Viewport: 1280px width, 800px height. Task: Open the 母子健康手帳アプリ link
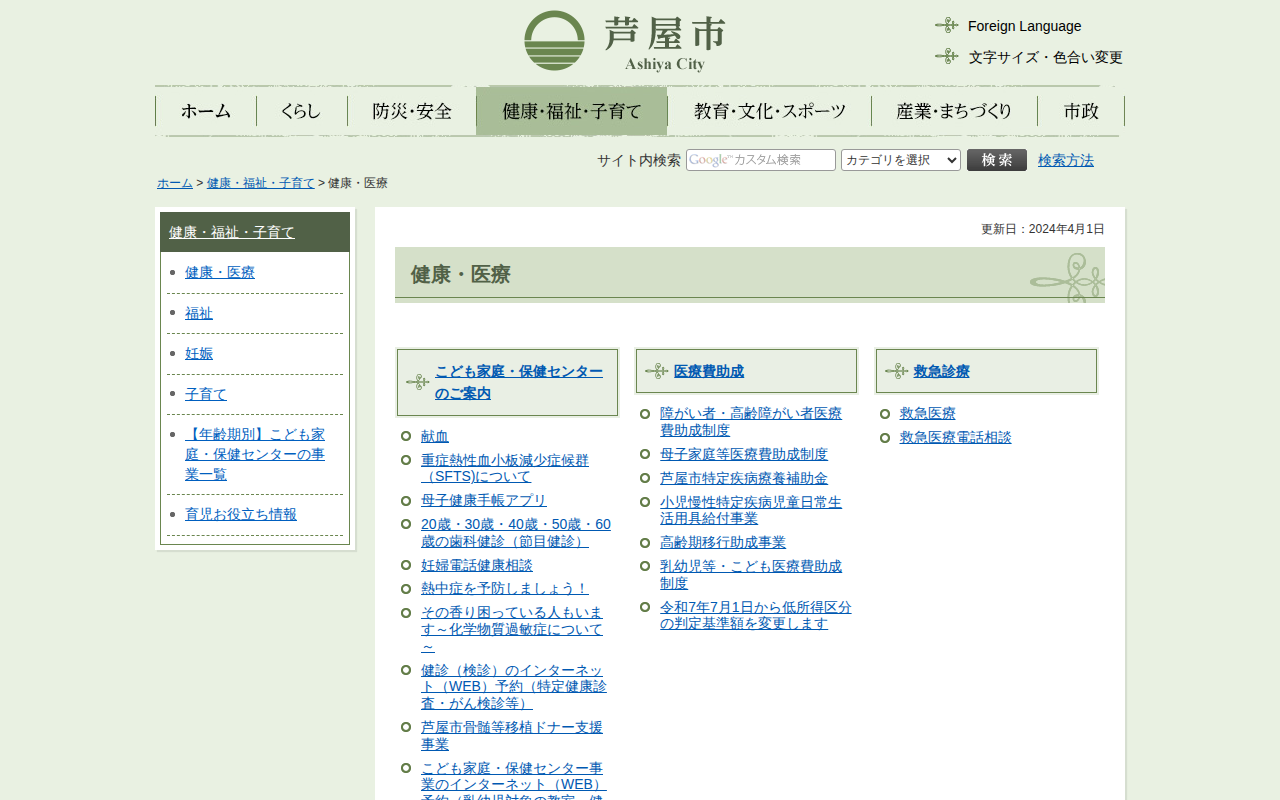click(484, 500)
